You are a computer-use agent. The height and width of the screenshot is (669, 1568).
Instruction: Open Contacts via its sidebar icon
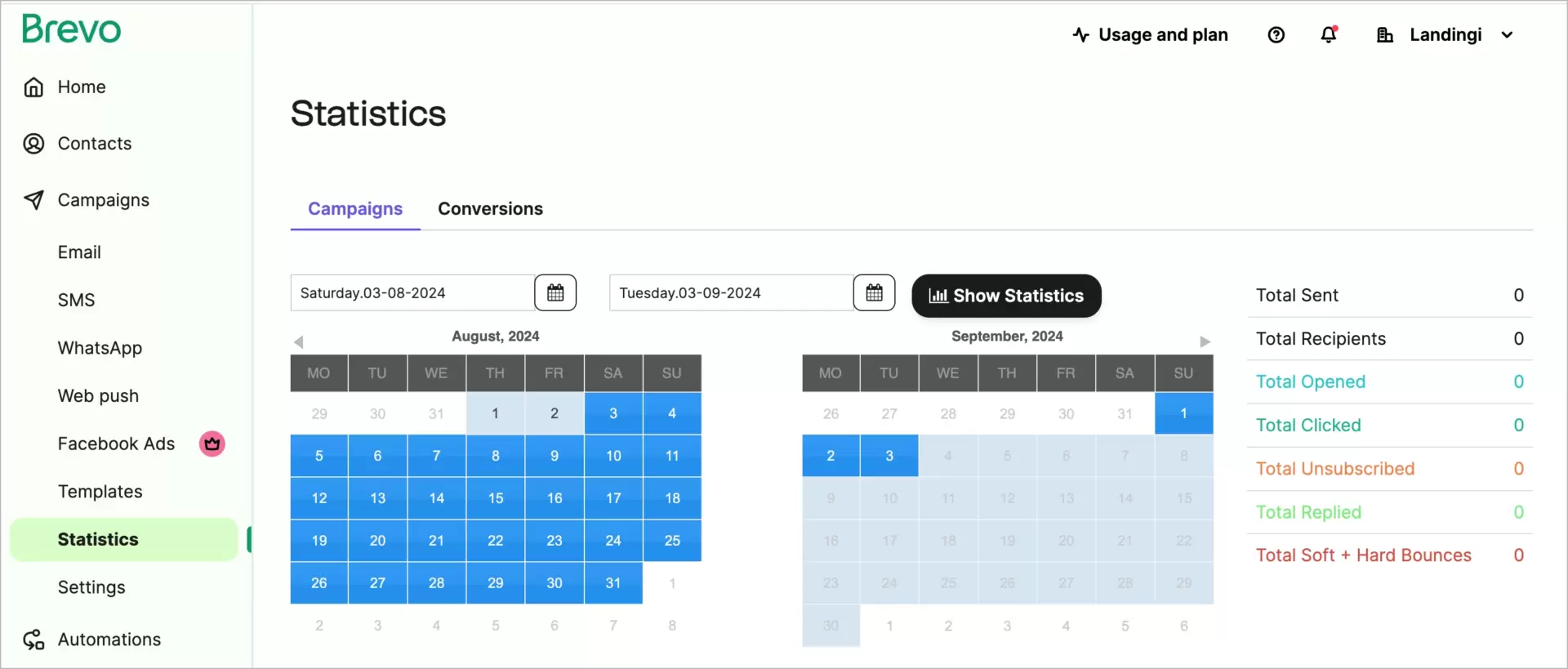tap(33, 143)
